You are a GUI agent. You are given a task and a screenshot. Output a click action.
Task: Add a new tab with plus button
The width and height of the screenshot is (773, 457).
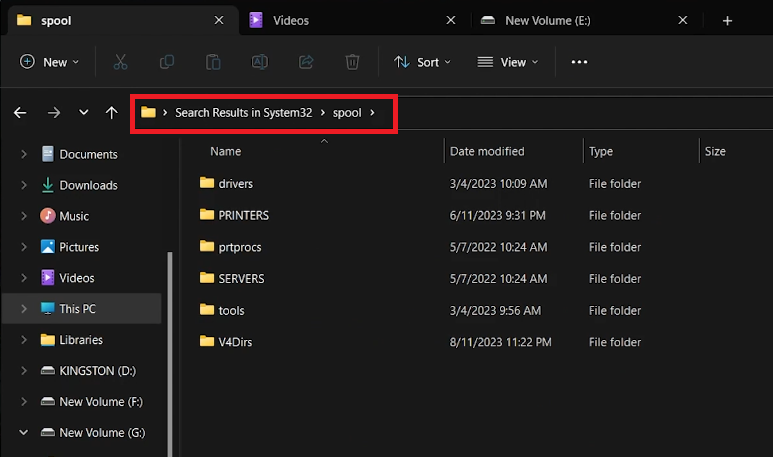(727, 20)
